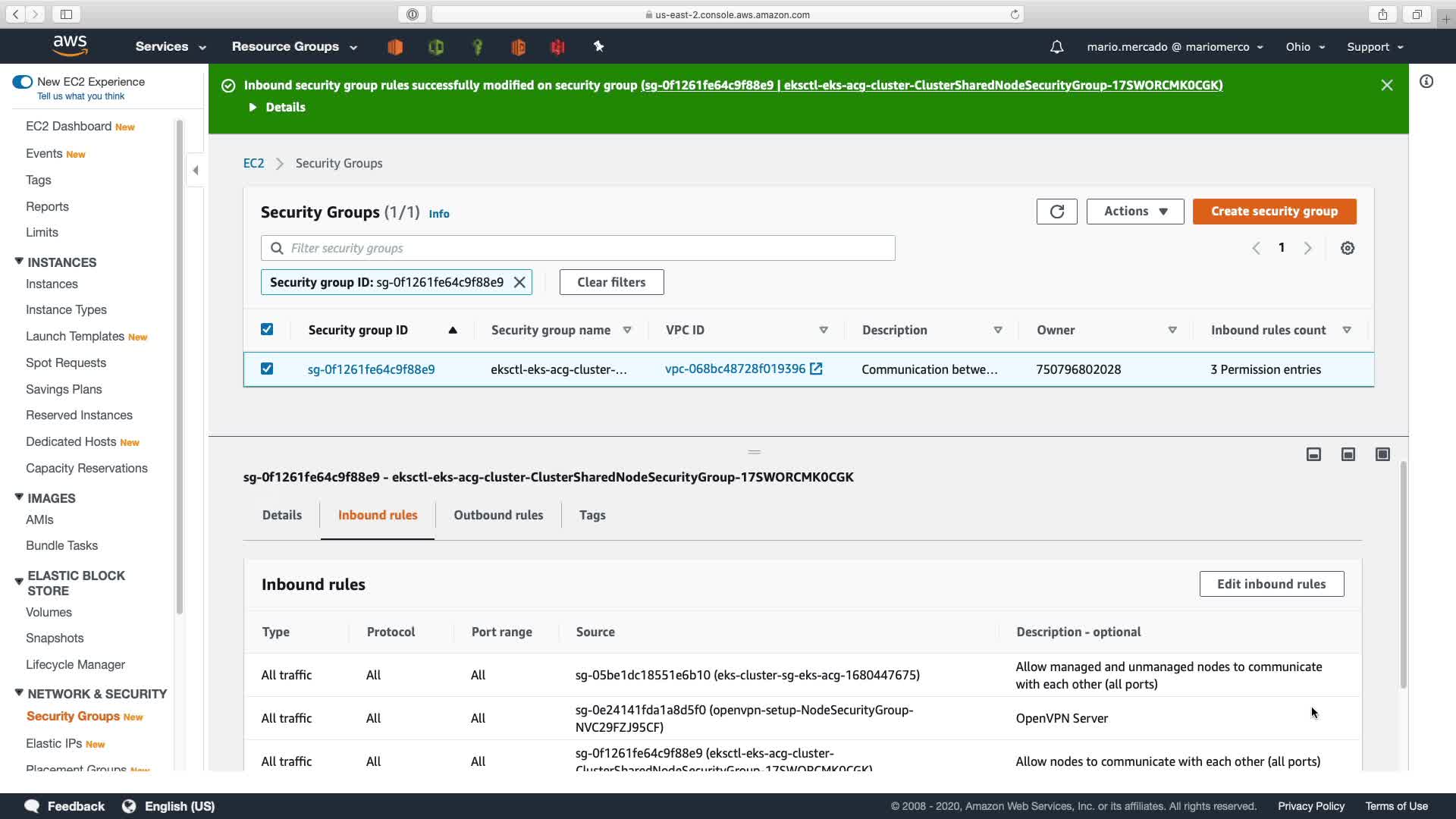Click the refresh security groups icon button
Viewport: 1456px width, 819px height.
click(x=1056, y=212)
